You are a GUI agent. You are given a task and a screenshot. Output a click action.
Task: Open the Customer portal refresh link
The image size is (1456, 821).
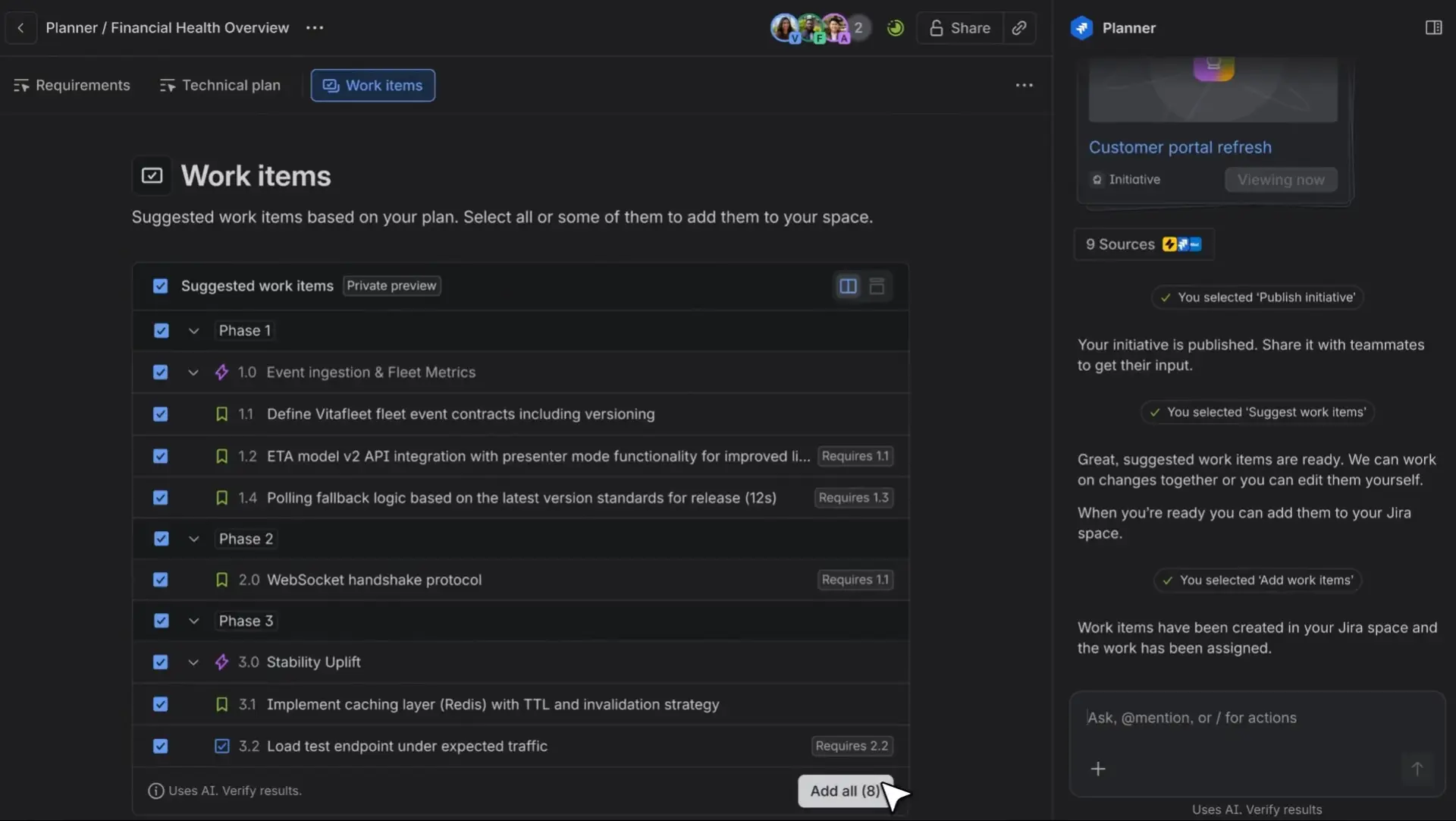point(1180,147)
